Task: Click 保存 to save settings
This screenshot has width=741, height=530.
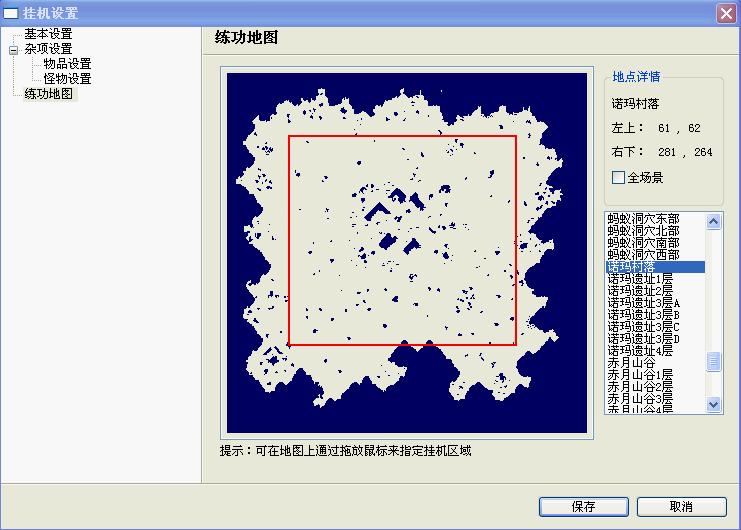Action: tap(584, 507)
